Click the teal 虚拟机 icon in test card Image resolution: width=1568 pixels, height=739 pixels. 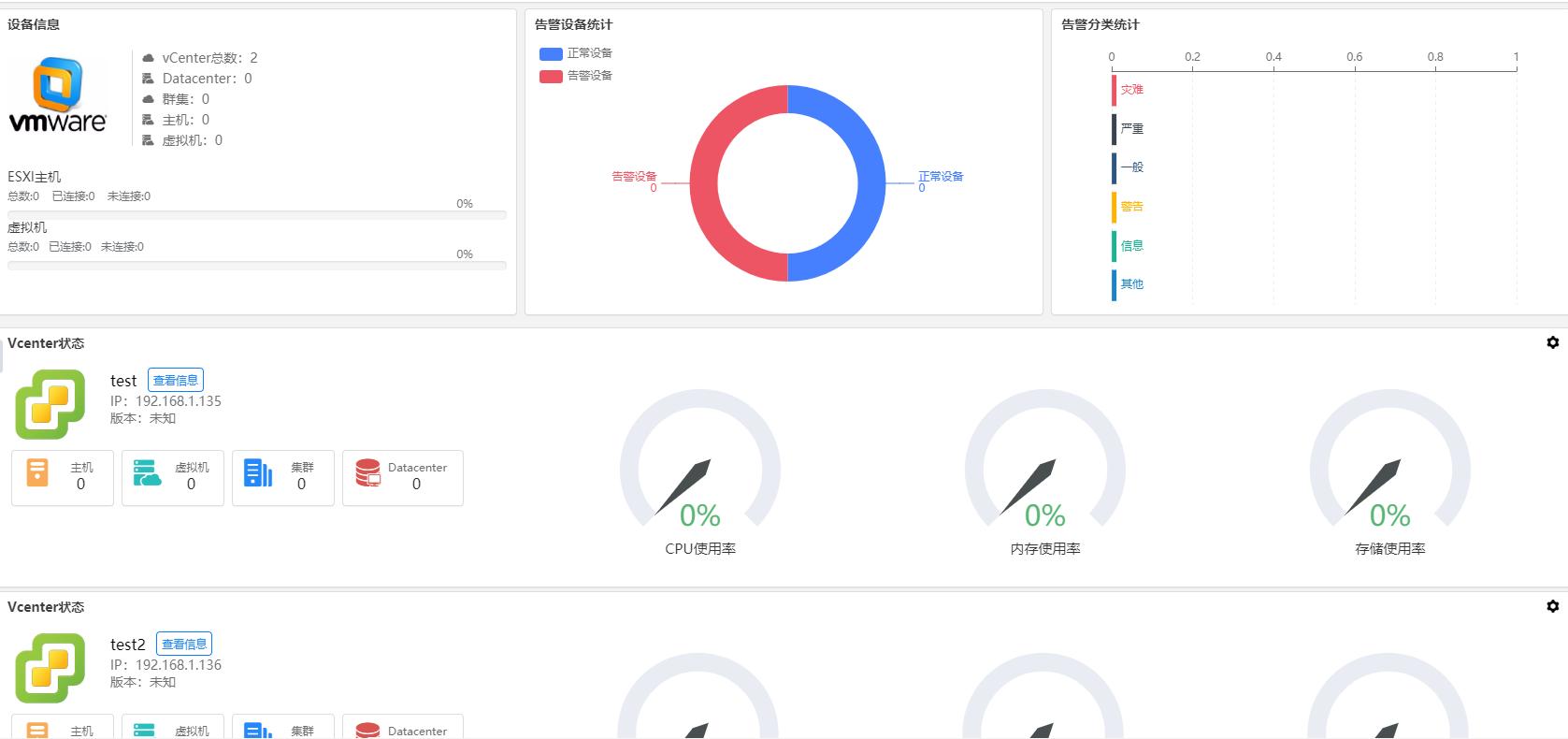(147, 472)
